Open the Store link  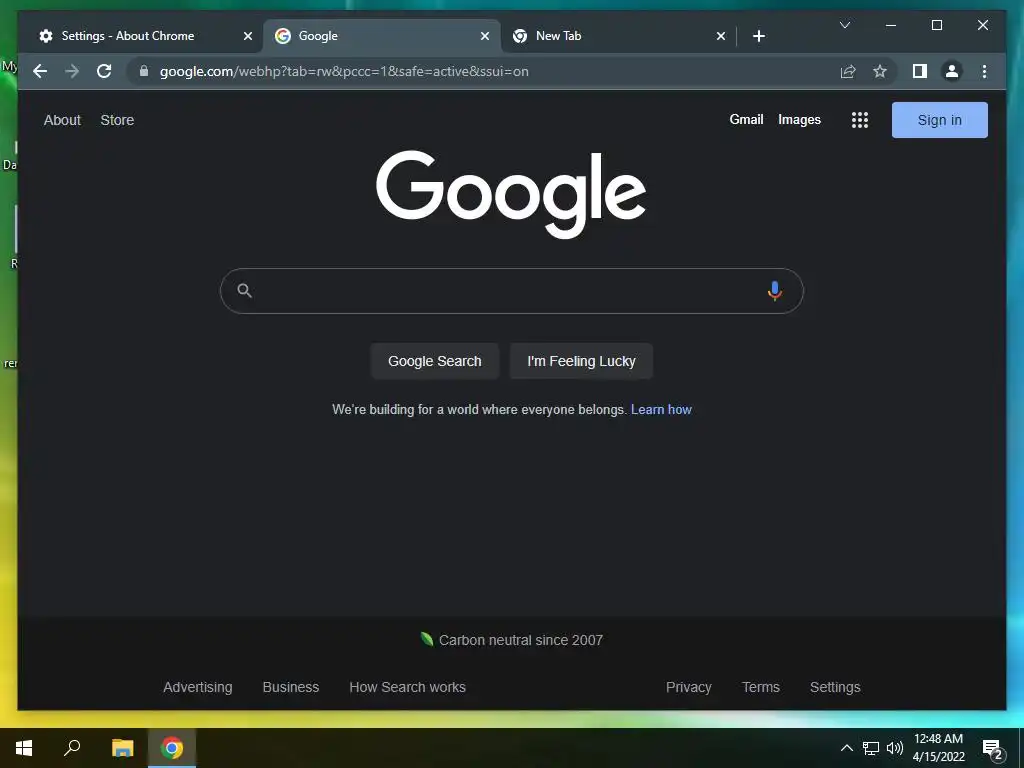tap(117, 120)
